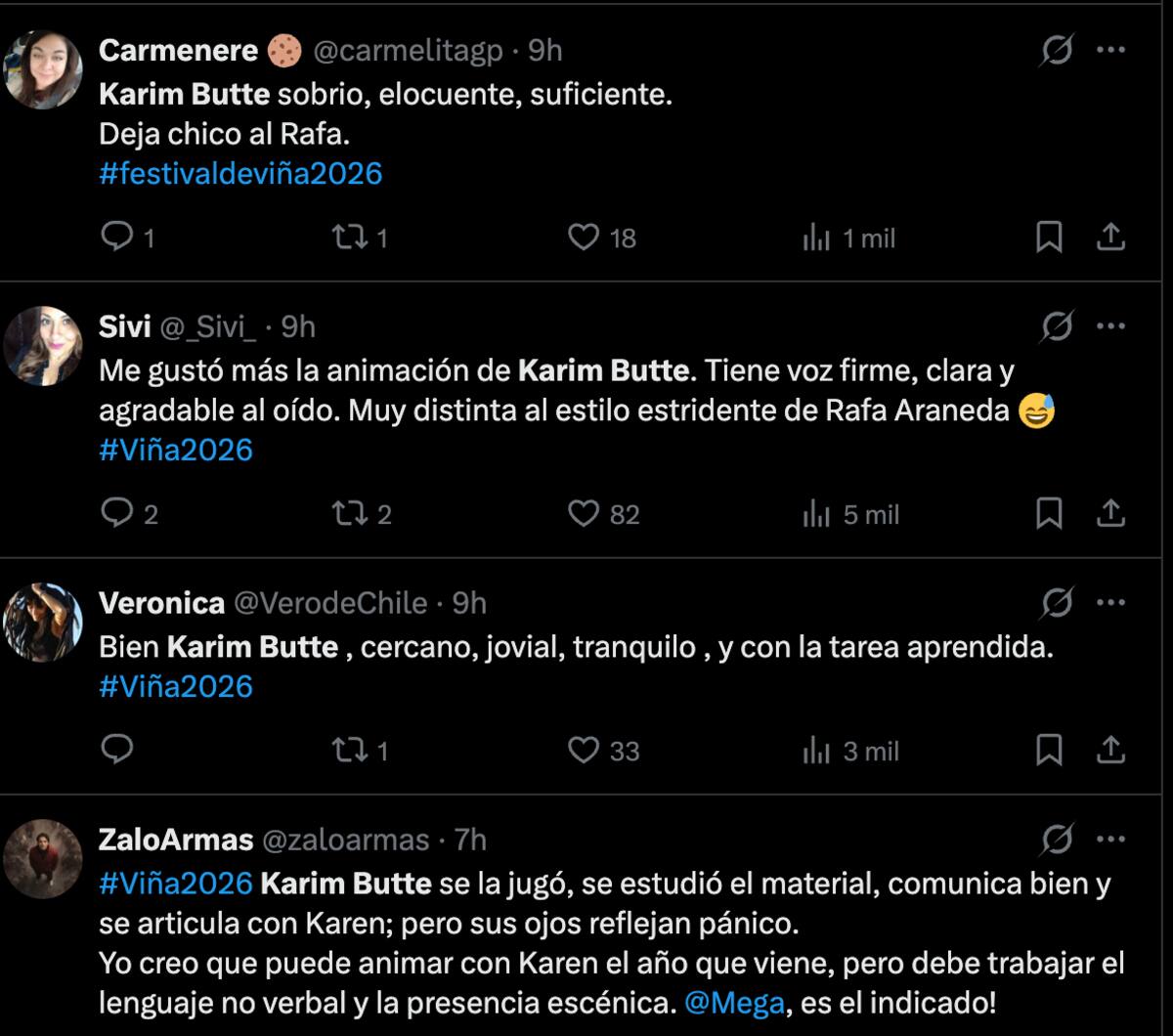The width and height of the screenshot is (1173, 1036).
Task: Share Carmenere's tweet via the share icon
Action: [1111, 237]
